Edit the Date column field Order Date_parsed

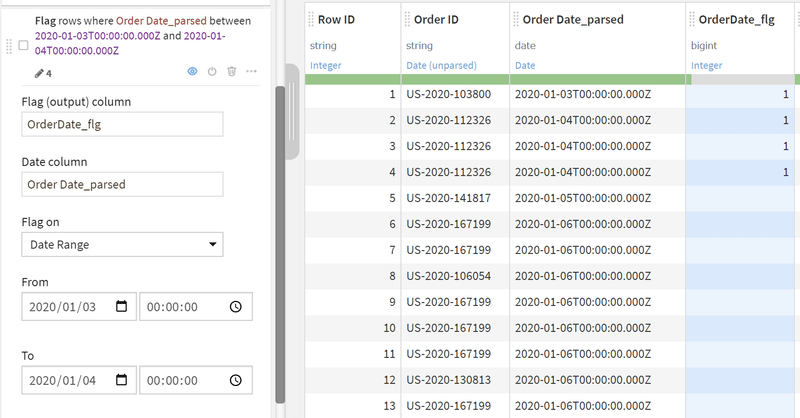[122, 184]
